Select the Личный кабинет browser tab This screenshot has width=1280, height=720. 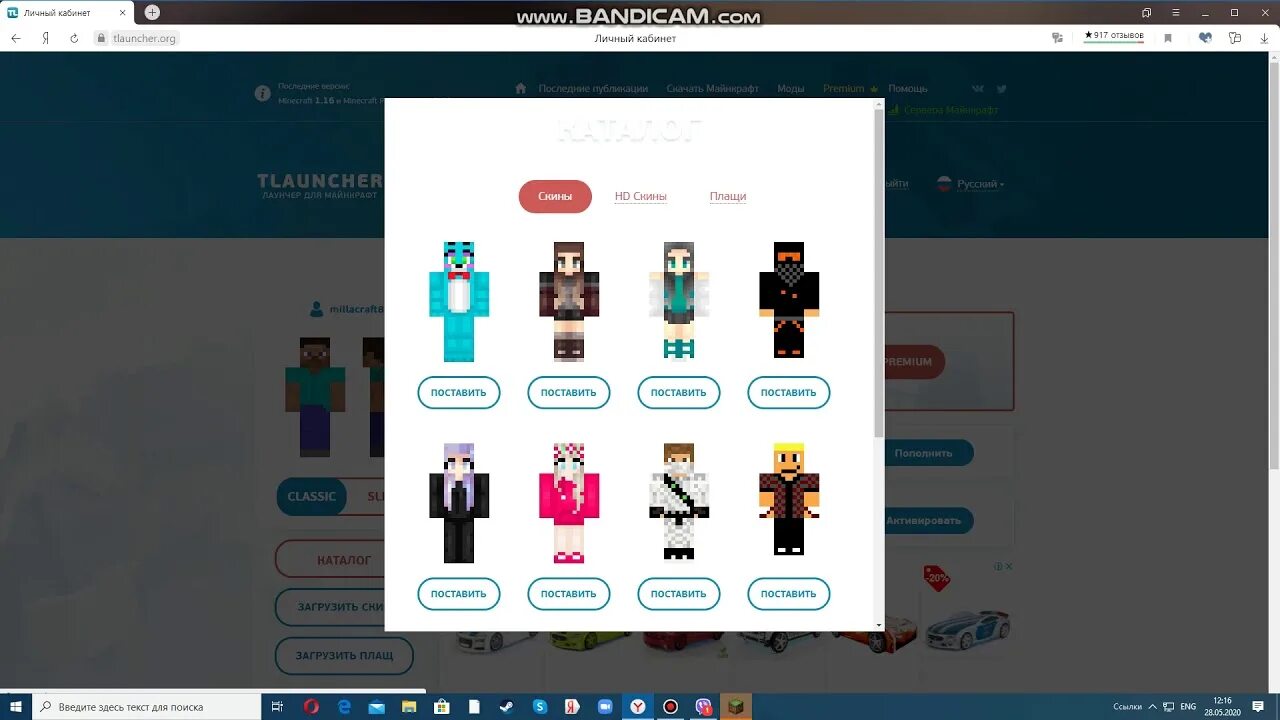tap(68, 12)
